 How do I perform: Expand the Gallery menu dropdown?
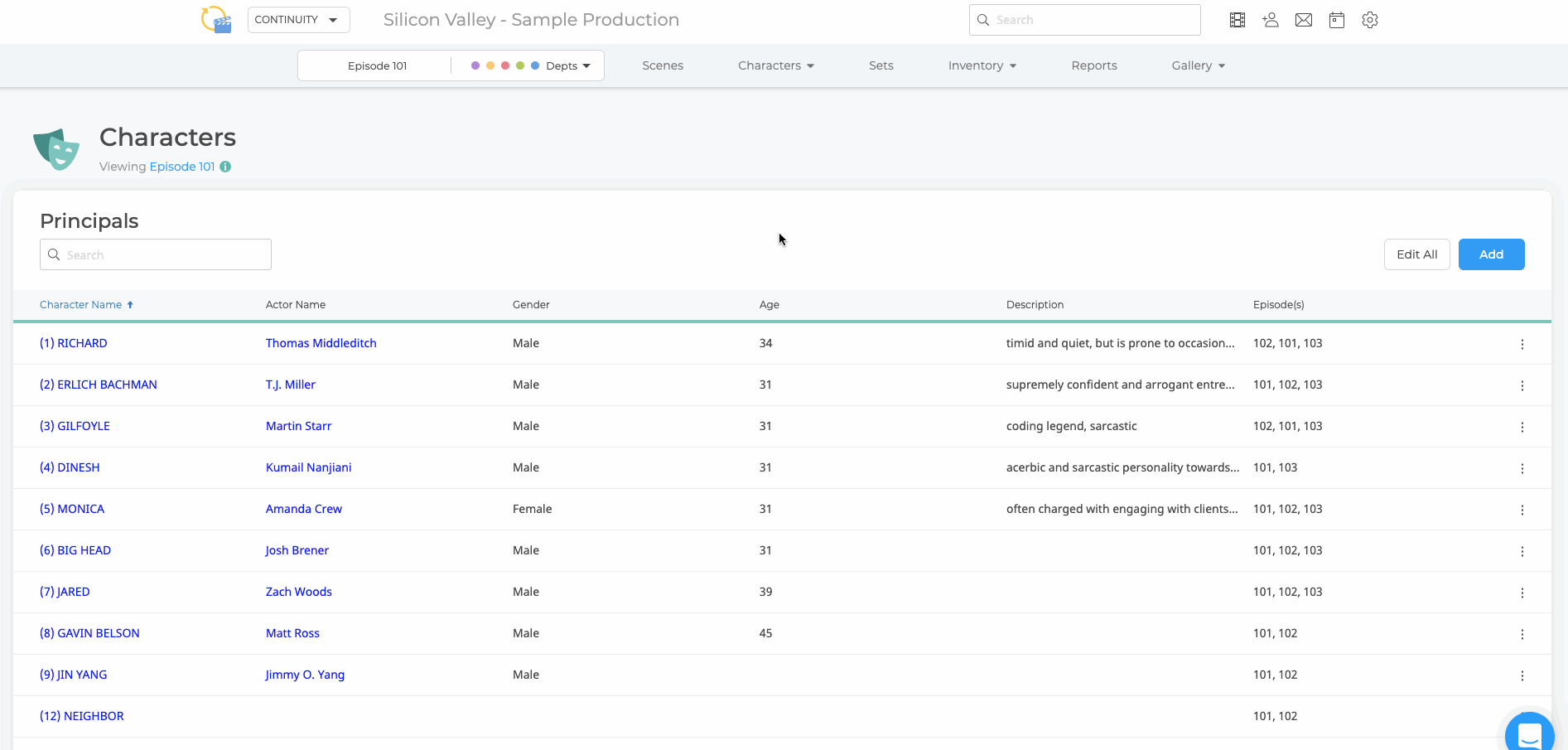[x=1199, y=65]
